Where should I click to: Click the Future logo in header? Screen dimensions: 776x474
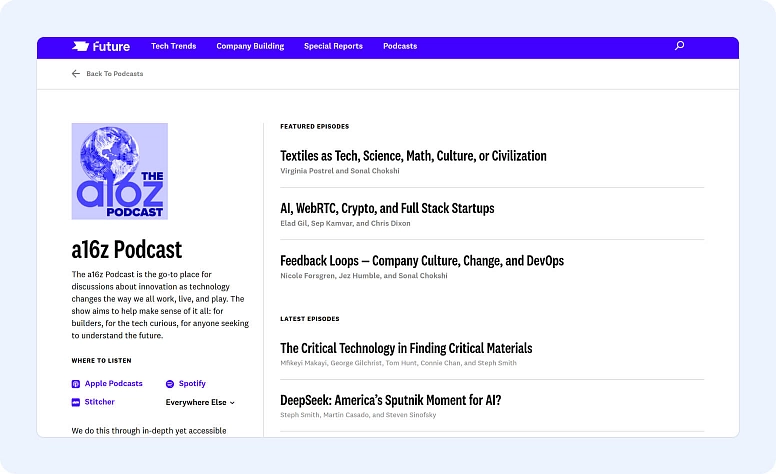click(x=101, y=46)
